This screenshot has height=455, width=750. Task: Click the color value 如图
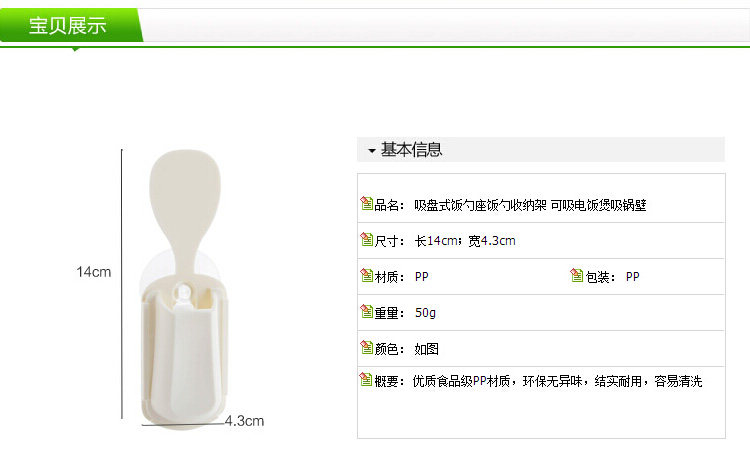(426, 349)
